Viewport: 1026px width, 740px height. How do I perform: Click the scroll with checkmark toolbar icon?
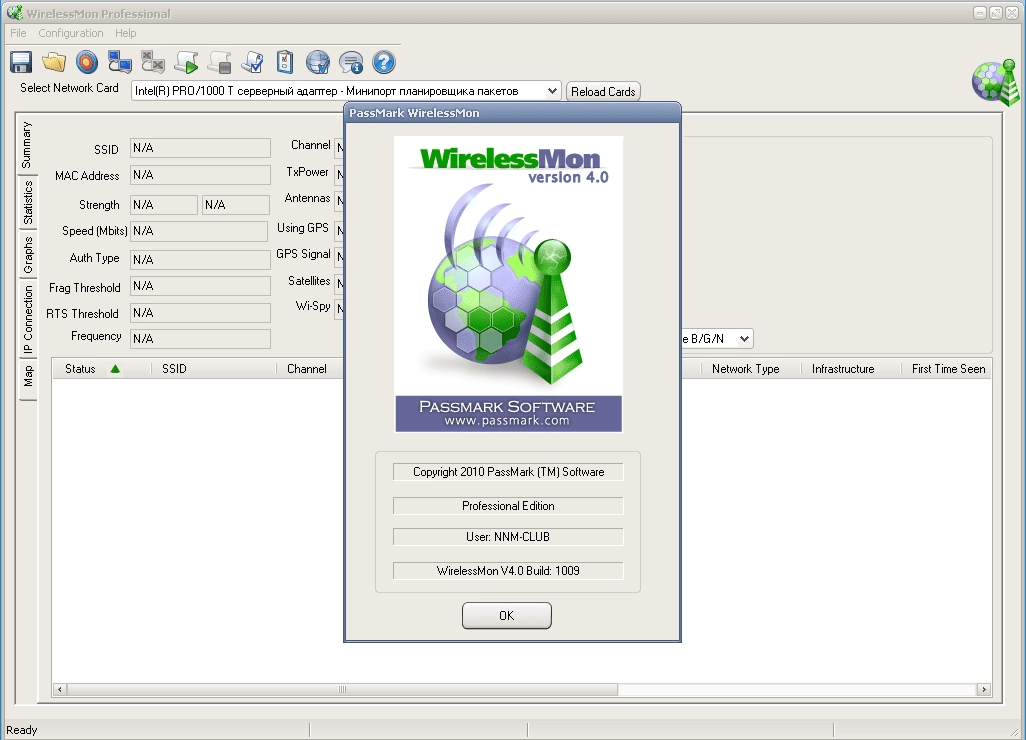pos(252,62)
